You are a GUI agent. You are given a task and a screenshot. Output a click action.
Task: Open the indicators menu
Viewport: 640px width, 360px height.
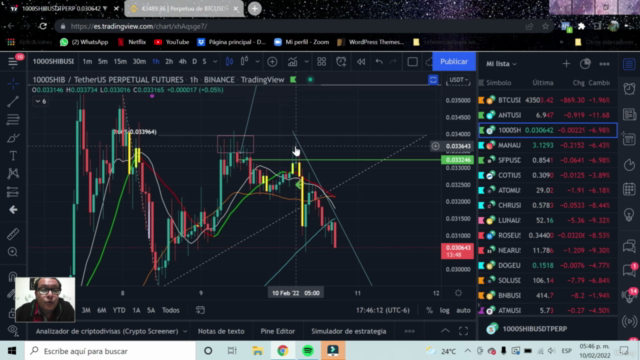click(x=293, y=62)
